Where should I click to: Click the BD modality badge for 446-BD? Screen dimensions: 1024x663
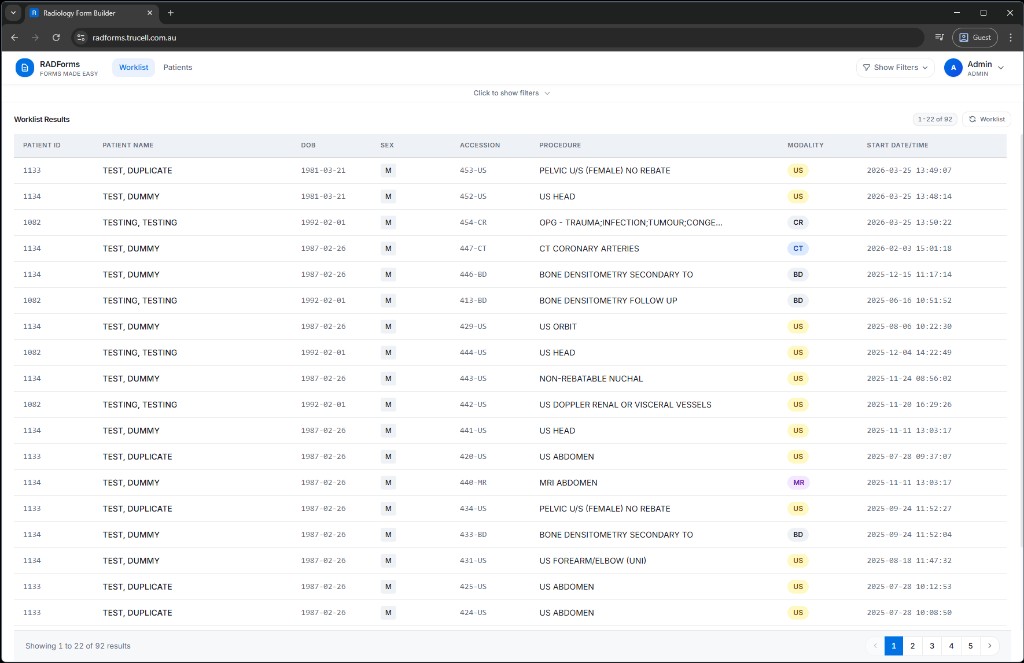coord(797,274)
